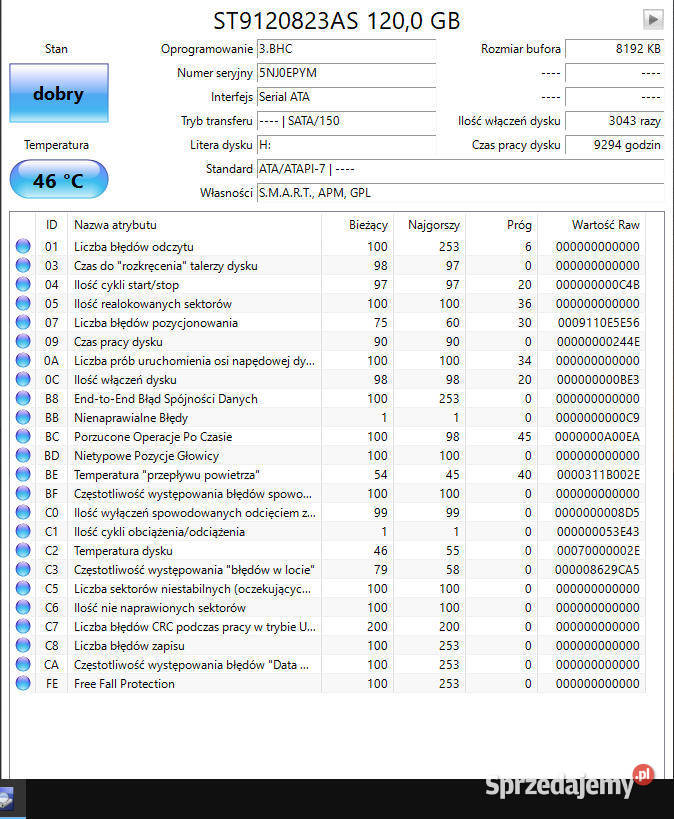
Task: Click the next disk arrow button
Action: (653, 20)
